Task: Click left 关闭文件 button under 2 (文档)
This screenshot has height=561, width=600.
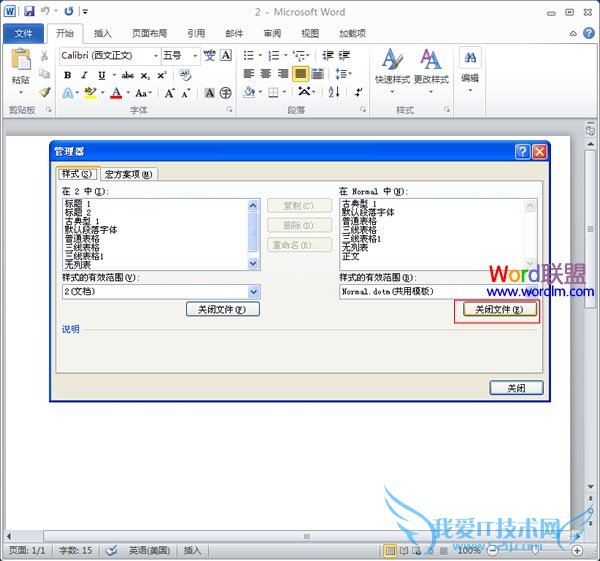Action: point(223,309)
